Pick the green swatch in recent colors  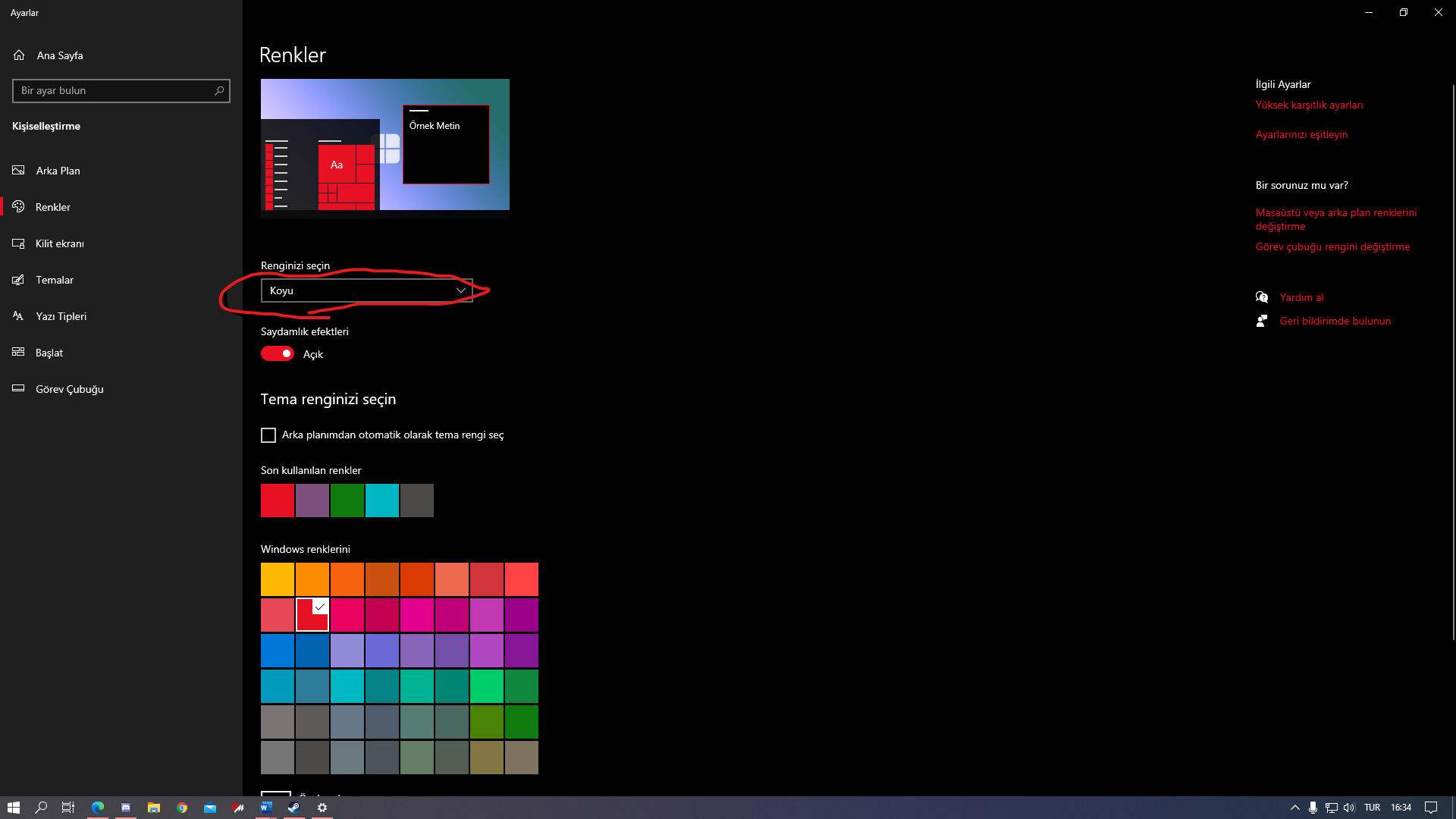tap(347, 500)
